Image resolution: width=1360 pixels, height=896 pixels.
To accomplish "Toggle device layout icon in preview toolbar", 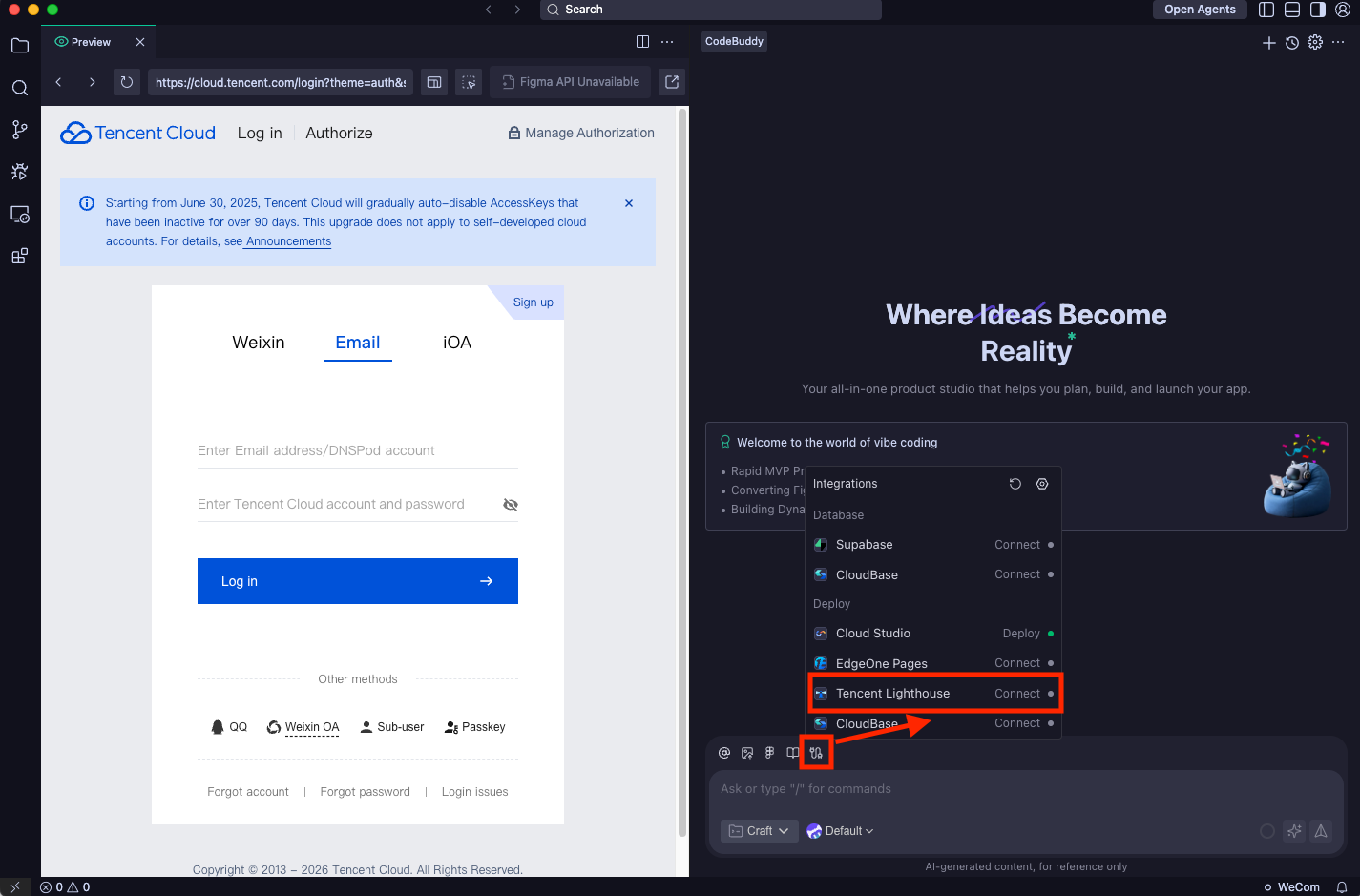I will 434,82.
